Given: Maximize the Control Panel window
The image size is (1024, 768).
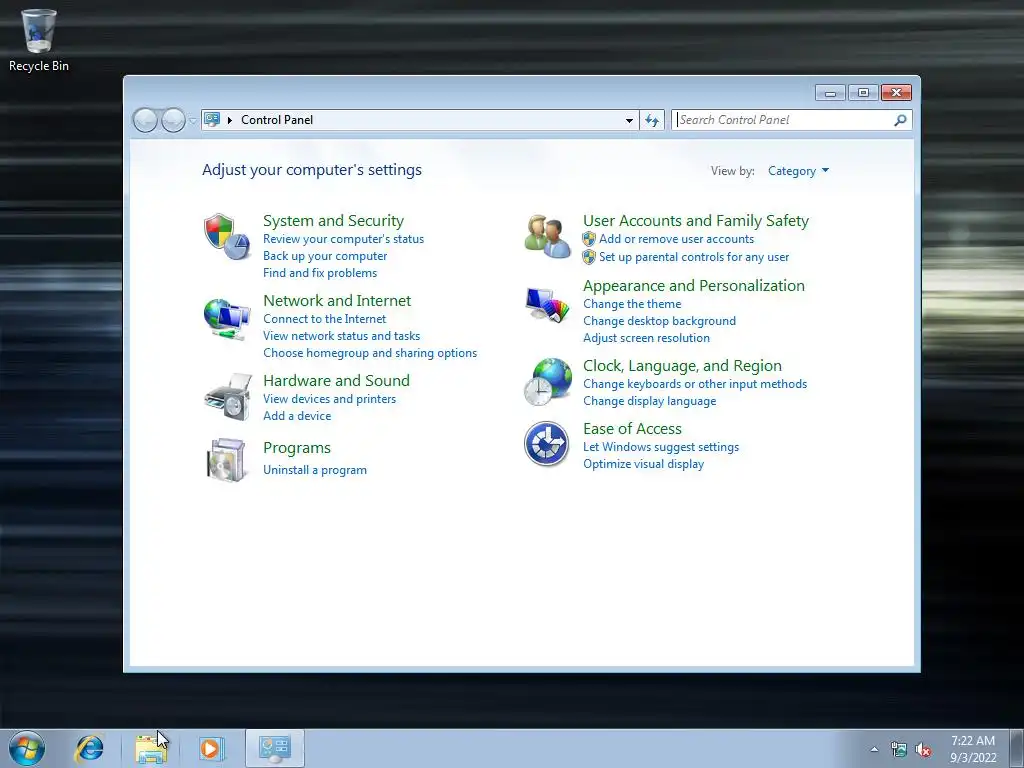Looking at the screenshot, I should (x=863, y=93).
